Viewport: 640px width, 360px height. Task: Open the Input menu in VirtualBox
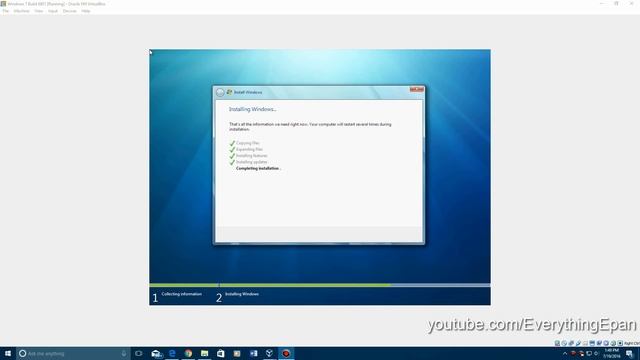point(53,11)
